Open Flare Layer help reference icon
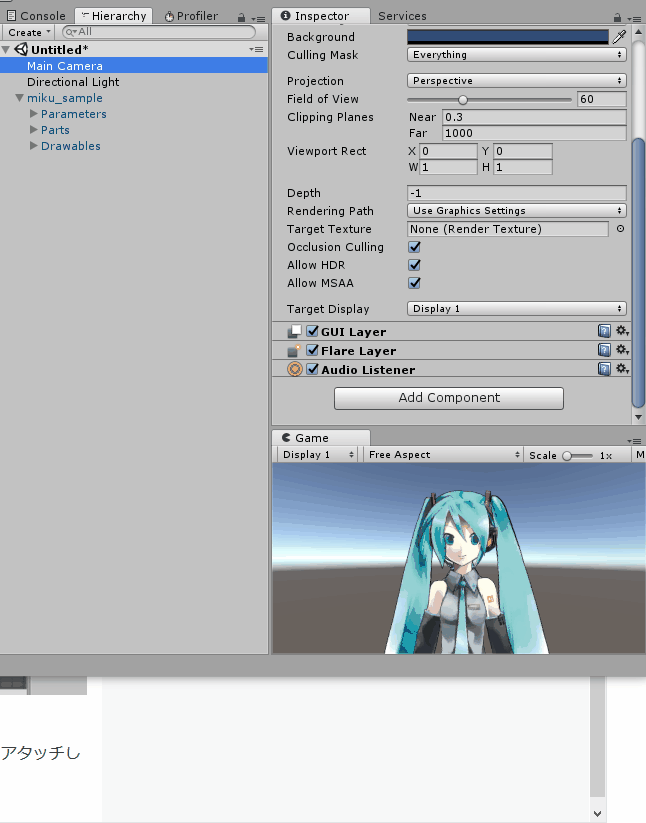The image size is (646, 823). coord(604,350)
